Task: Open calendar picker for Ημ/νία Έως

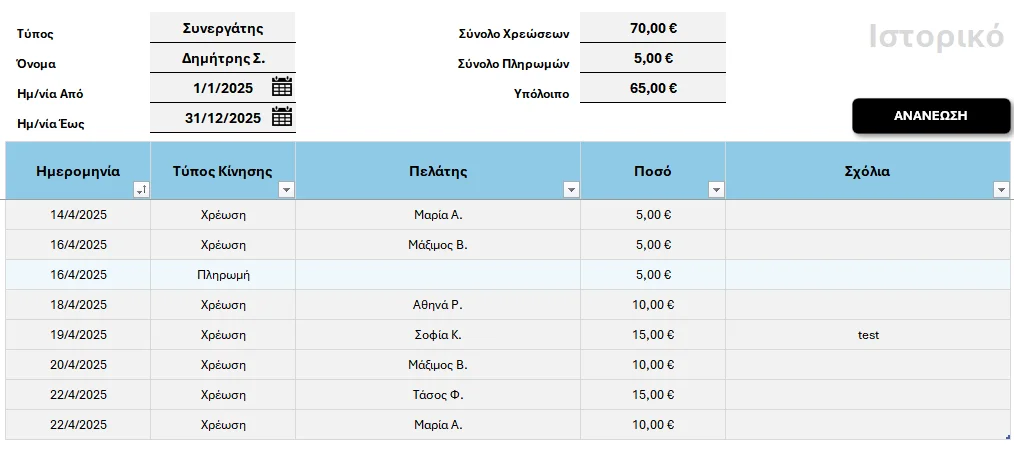Action: pyautogui.click(x=282, y=116)
